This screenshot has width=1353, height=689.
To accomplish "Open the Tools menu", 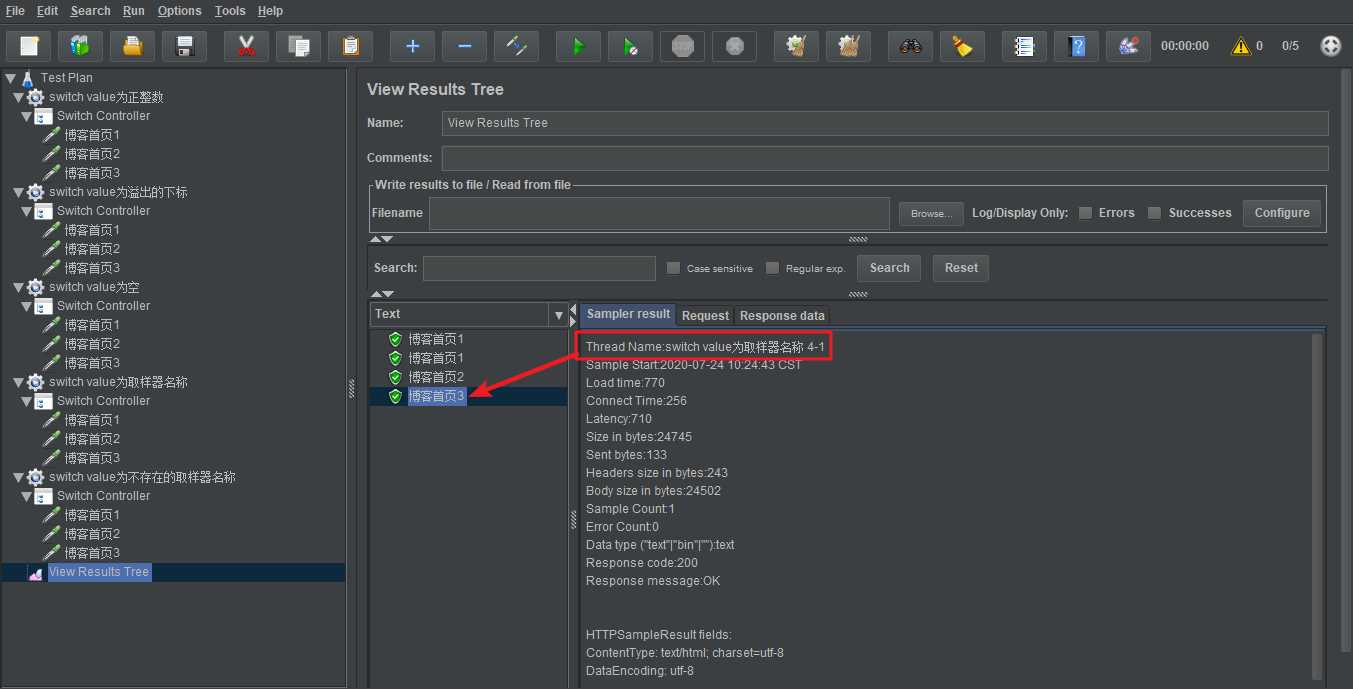I will pos(230,11).
